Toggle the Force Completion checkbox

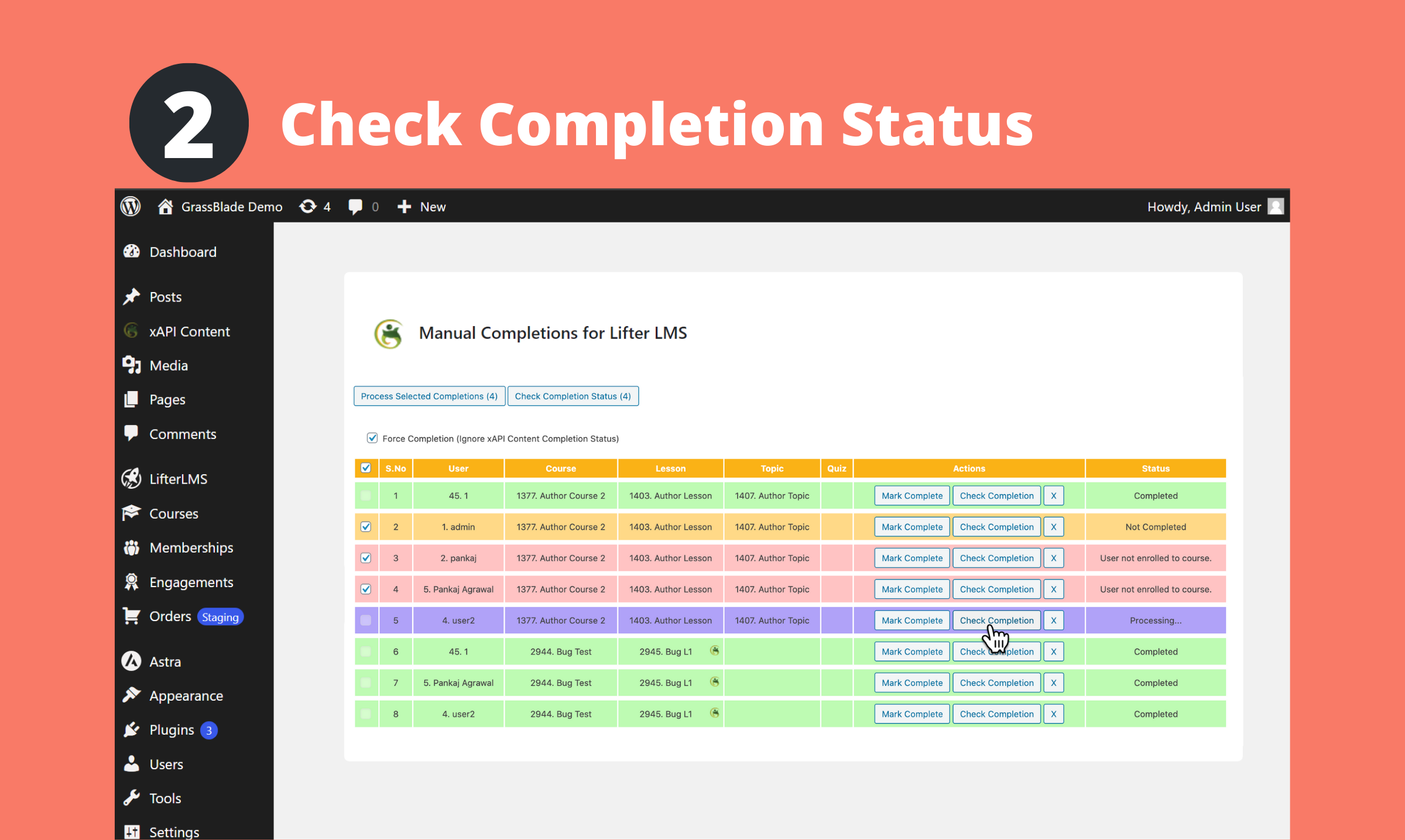pos(372,438)
